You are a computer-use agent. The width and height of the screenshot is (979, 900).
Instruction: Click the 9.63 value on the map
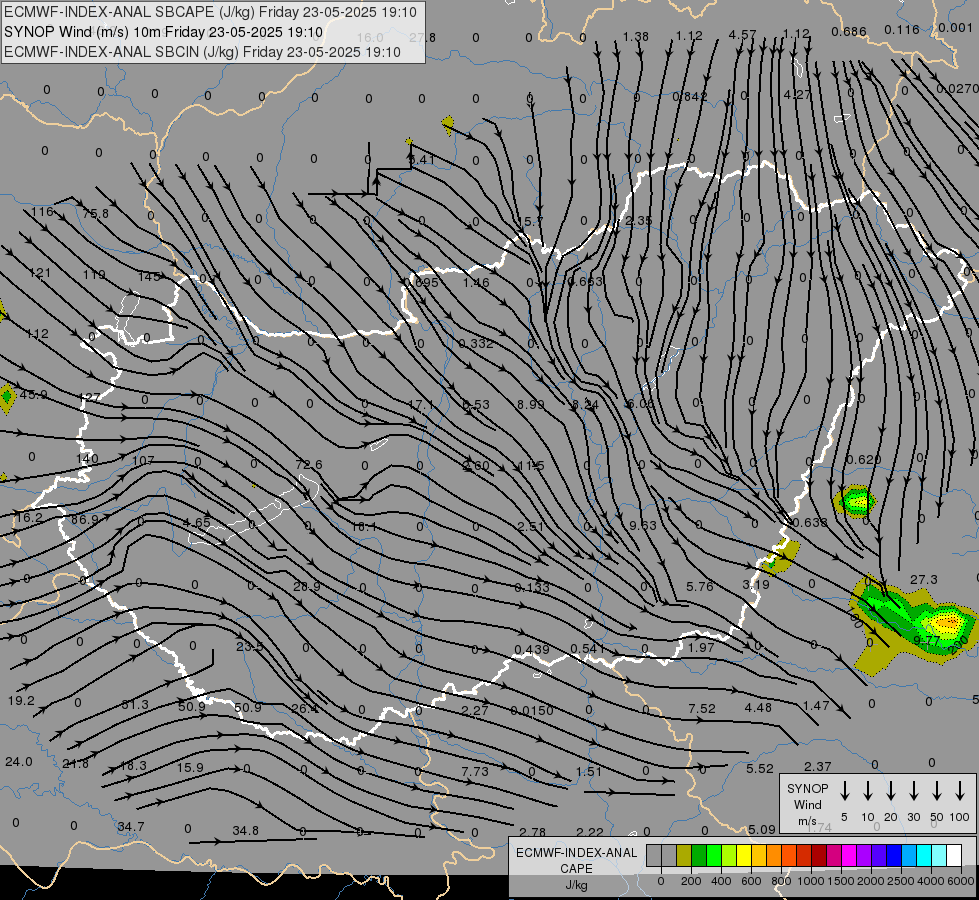pyautogui.click(x=643, y=525)
